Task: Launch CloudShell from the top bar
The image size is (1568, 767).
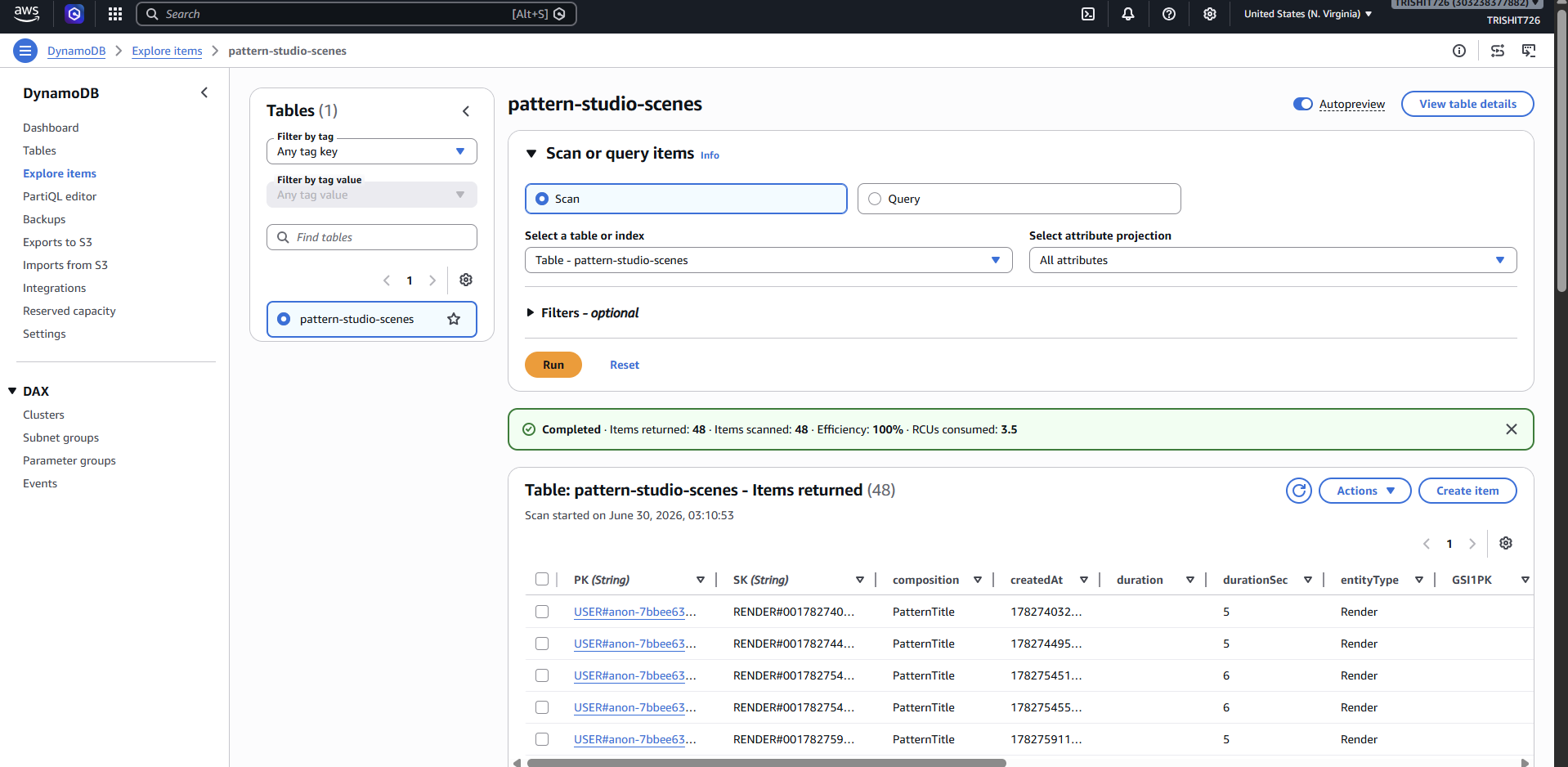Action: click(1088, 14)
